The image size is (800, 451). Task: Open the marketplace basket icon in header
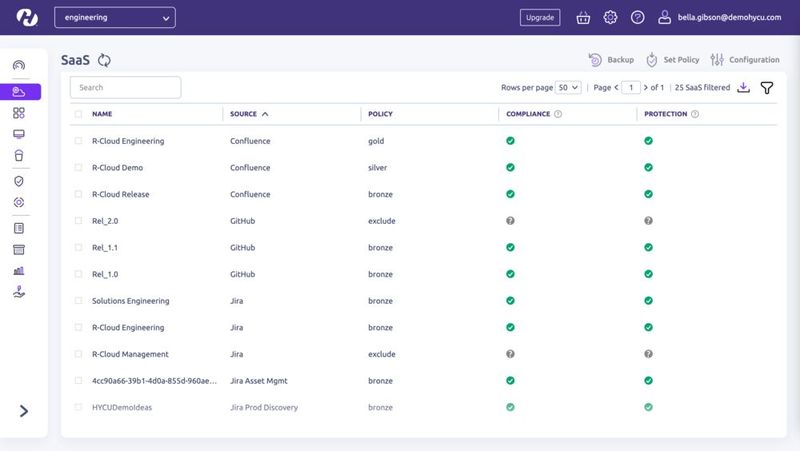click(x=583, y=17)
